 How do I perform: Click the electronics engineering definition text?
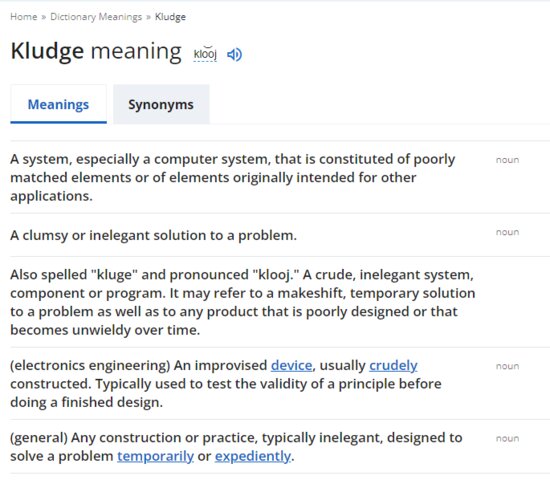pyautogui.click(x=226, y=384)
